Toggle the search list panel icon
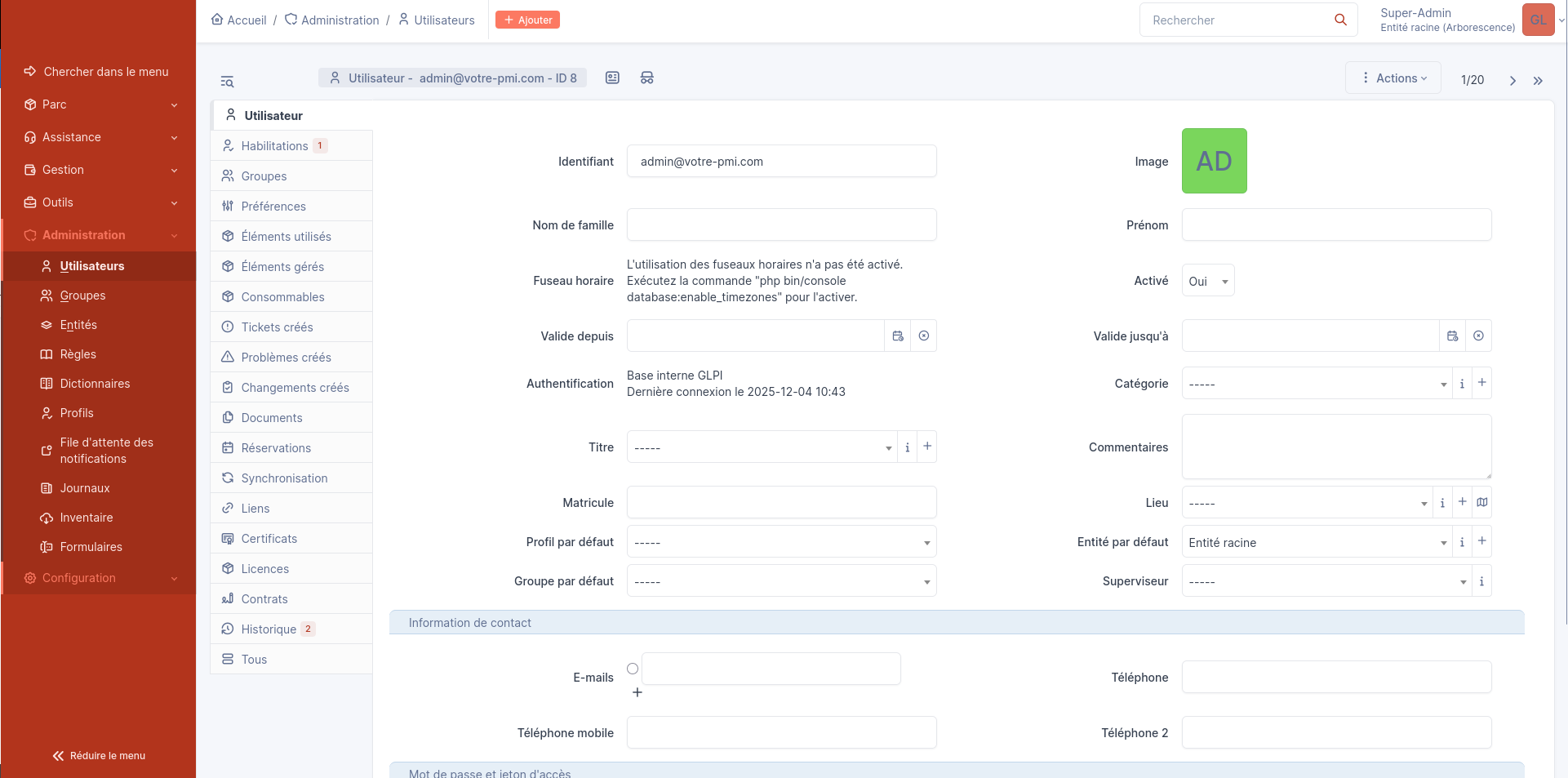The width and height of the screenshot is (1568, 778). [227, 82]
